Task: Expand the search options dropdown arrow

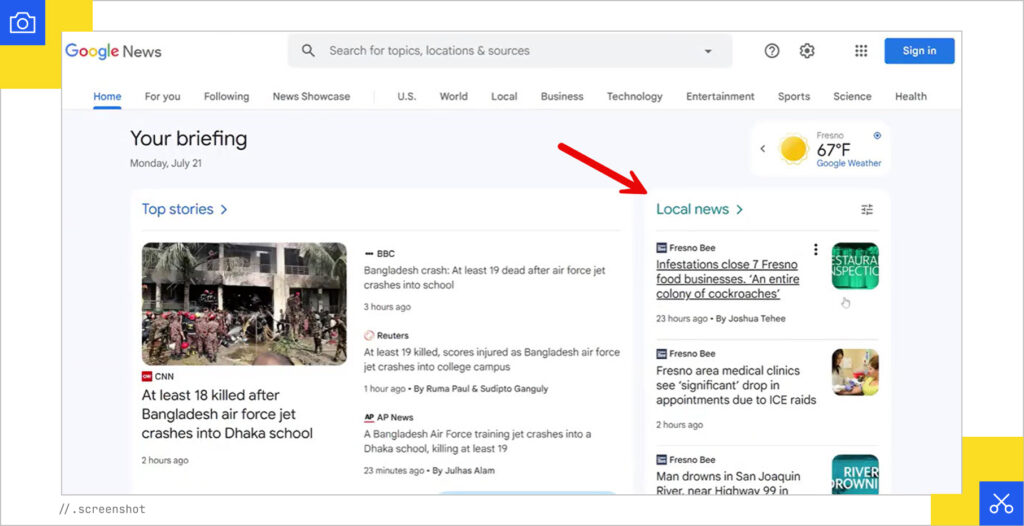Action: click(x=708, y=51)
